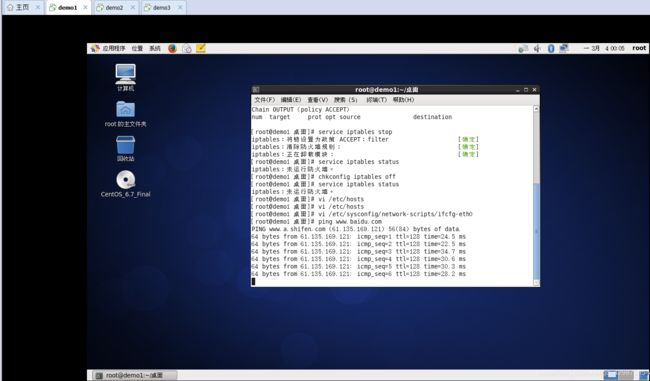Select root@demo1 terminal in bottom taskbar
Image resolution: width=650 pixels, height=381 pixels.
click(134, 375)
